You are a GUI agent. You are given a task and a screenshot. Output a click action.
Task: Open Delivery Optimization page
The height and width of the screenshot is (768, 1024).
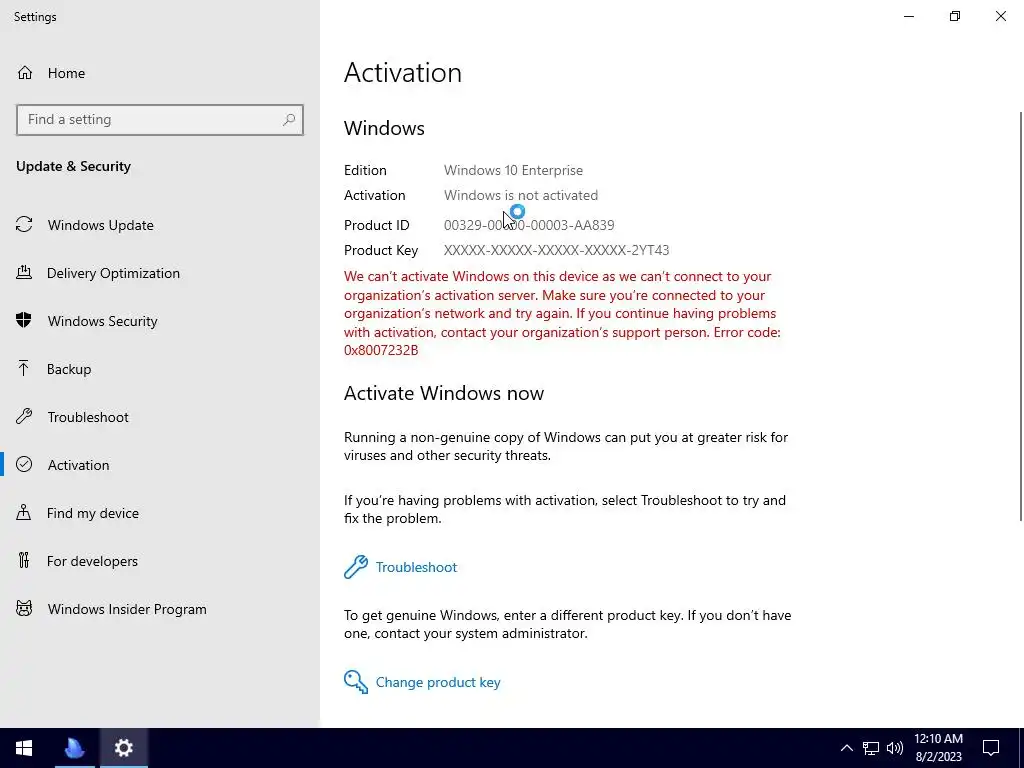[160, 273]
